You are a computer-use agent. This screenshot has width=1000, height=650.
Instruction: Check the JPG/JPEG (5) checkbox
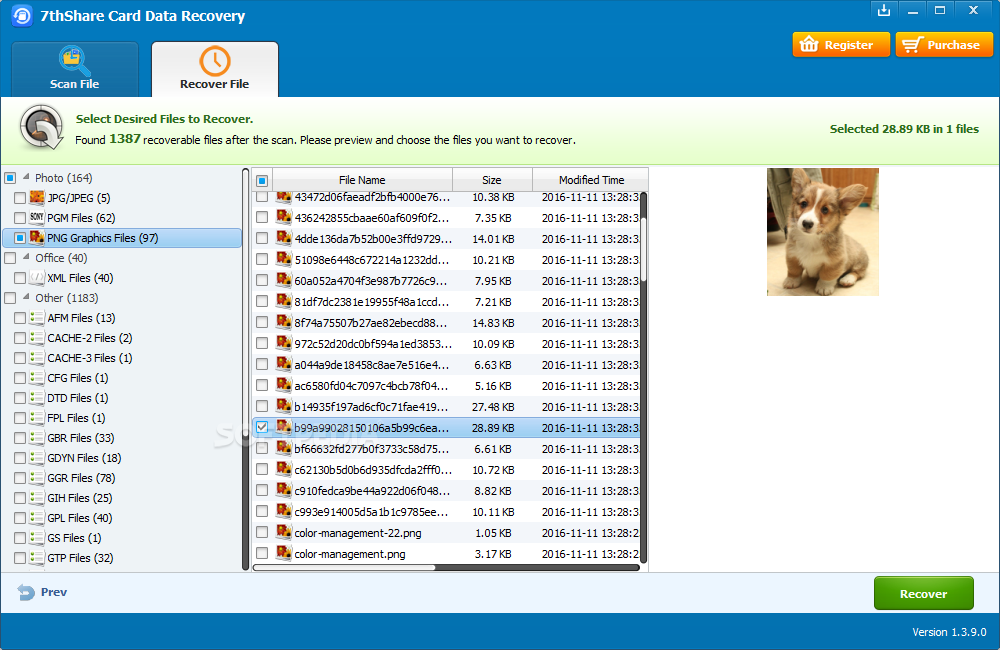tap(20, 198)
